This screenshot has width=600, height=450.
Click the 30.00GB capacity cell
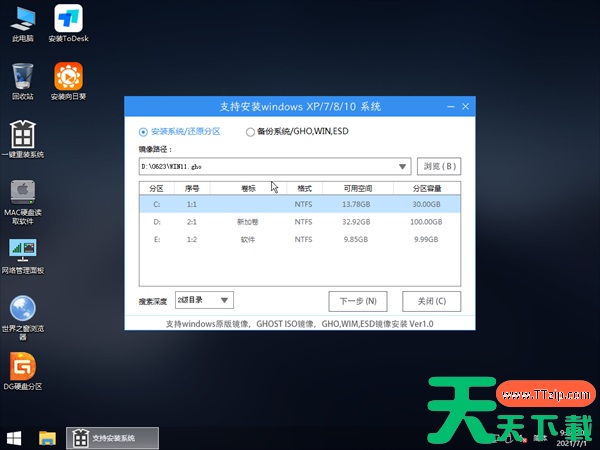pyautogui.click(x=426, y=204)
